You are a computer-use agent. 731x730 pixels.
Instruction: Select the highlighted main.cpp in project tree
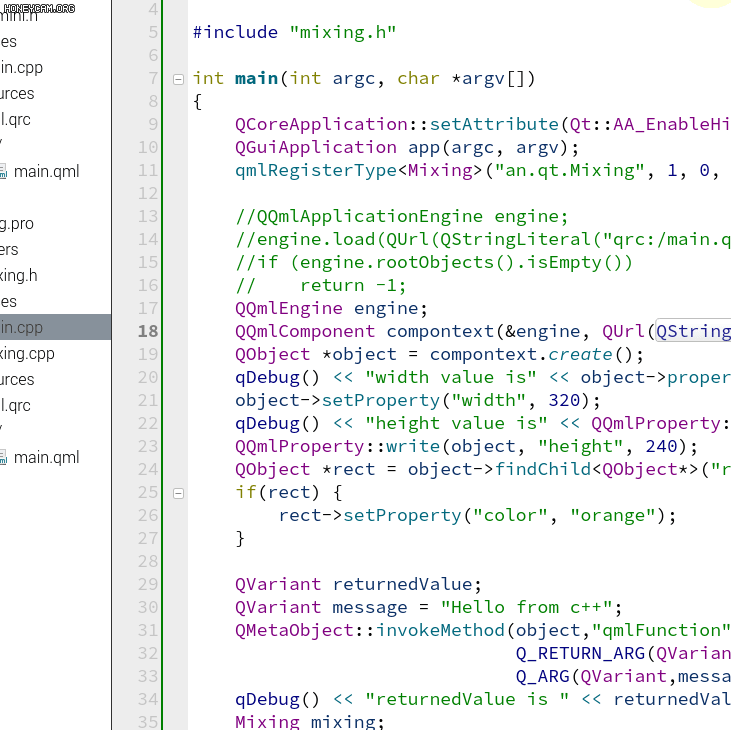point(22,327)
